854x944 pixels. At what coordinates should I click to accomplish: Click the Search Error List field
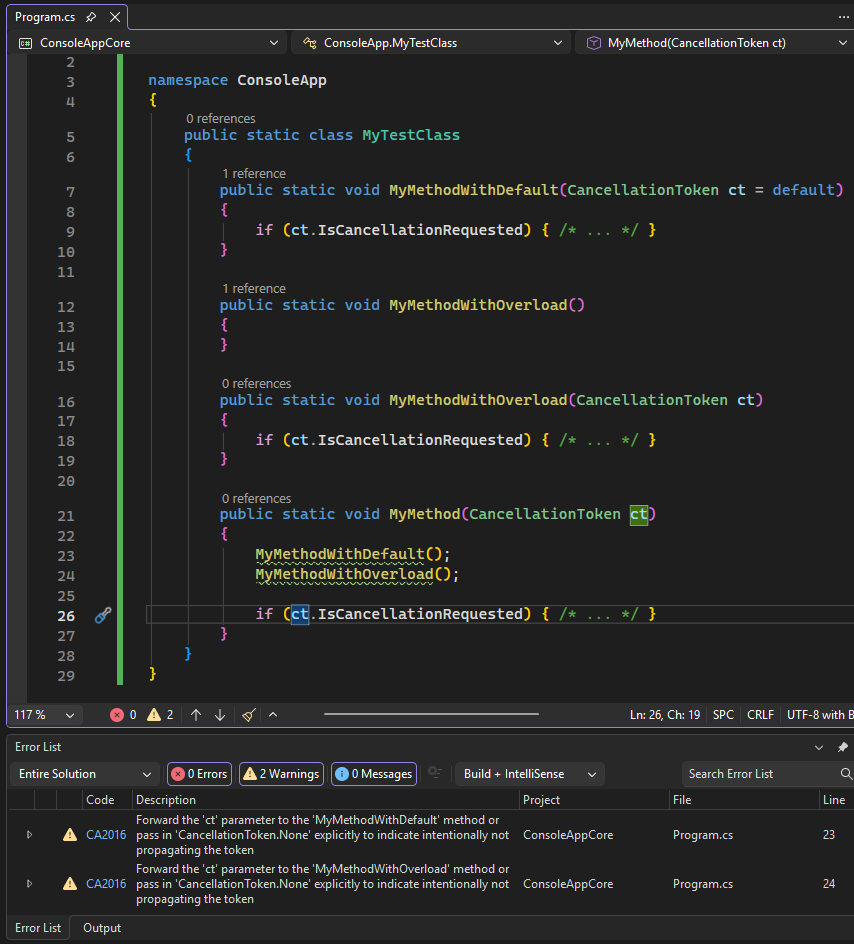[760, 774]
